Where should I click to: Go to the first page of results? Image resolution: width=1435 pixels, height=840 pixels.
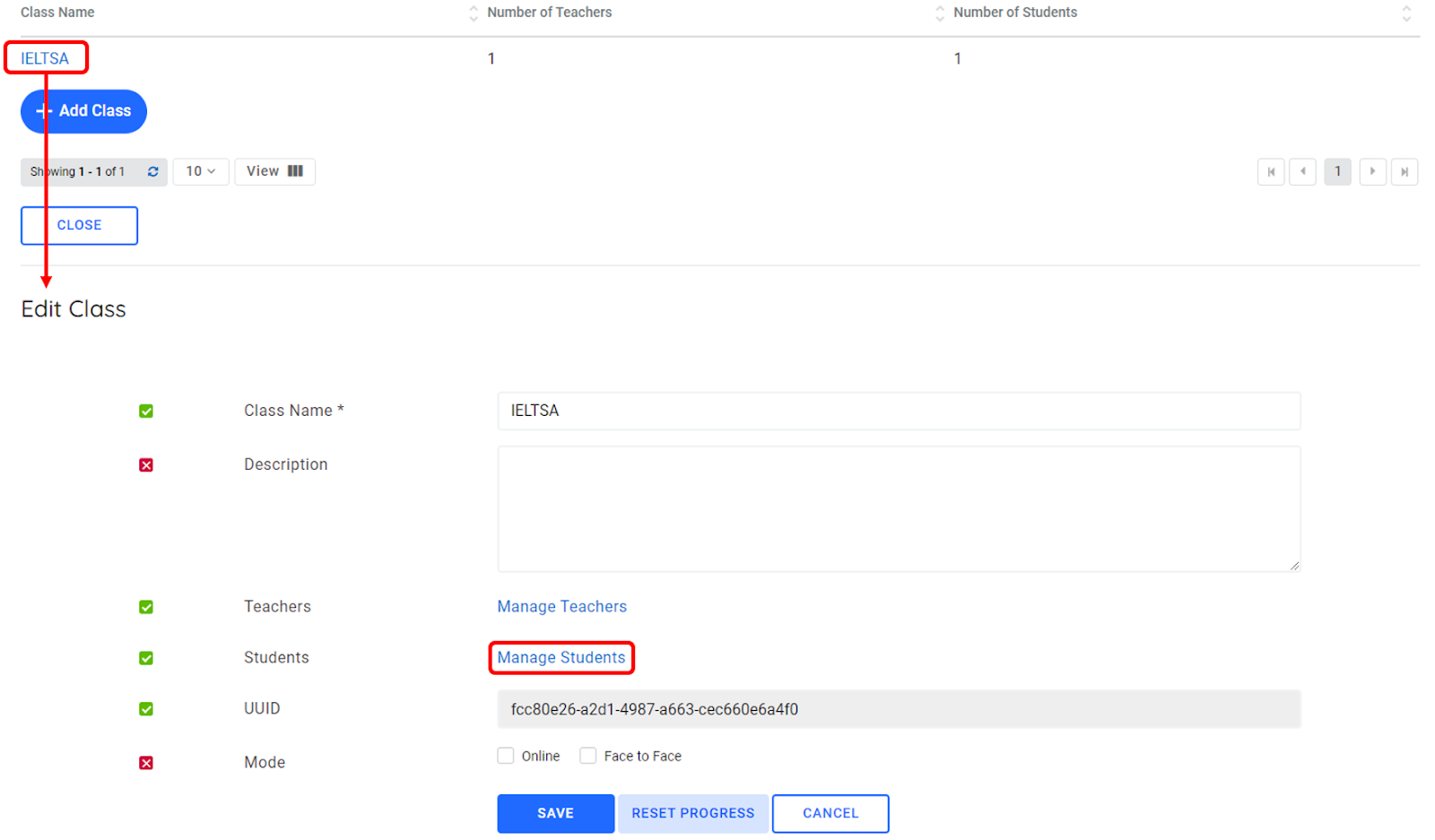1270,171
